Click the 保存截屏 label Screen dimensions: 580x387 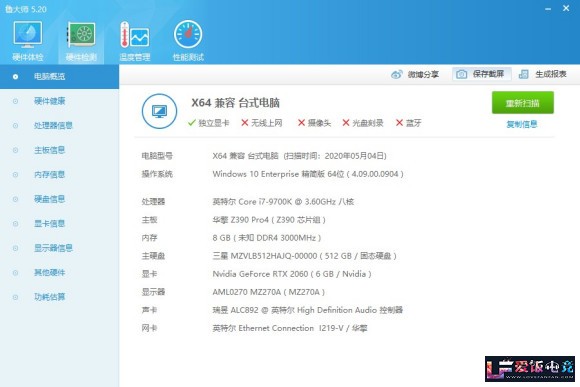click(488, 74)
